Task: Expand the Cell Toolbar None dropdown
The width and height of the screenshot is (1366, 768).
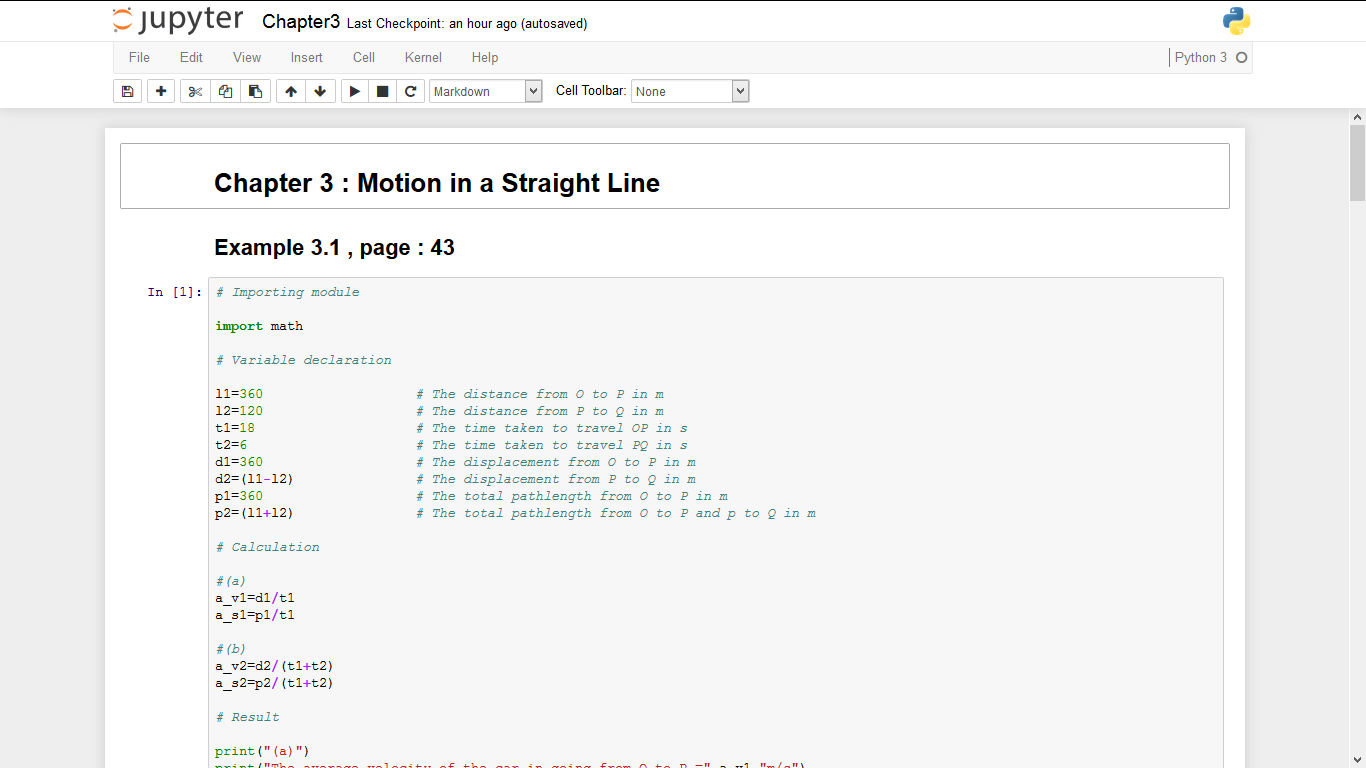Action: [x=689, y=91]
